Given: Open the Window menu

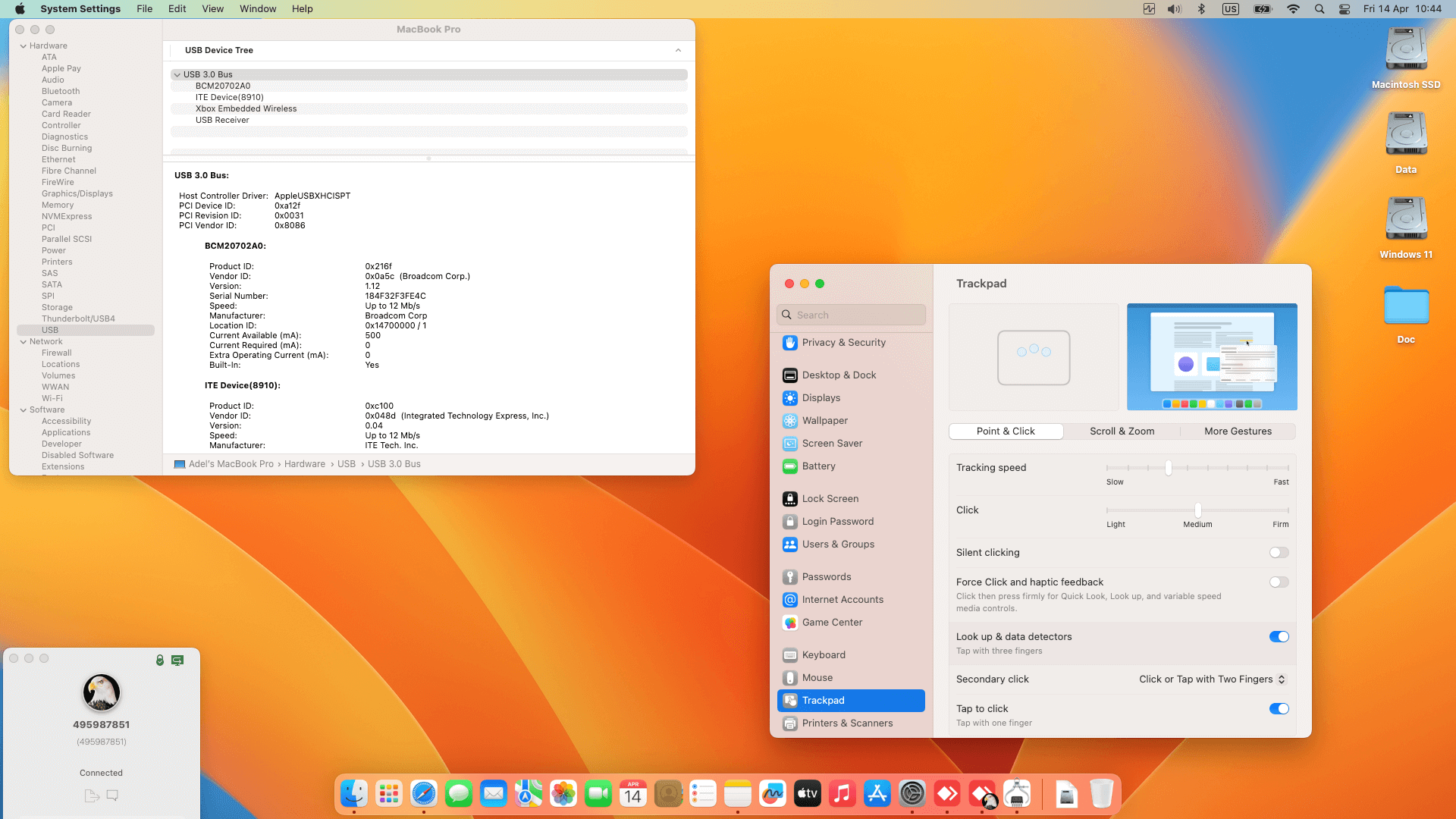Looking at the screenshot, I should click(258, 9).
